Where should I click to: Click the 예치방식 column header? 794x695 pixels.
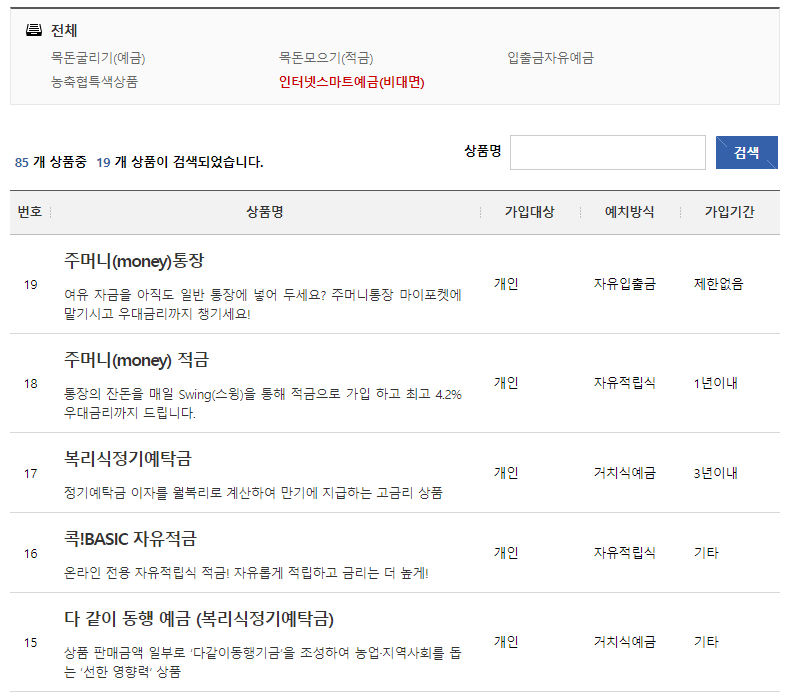click(x=629, y=212)
